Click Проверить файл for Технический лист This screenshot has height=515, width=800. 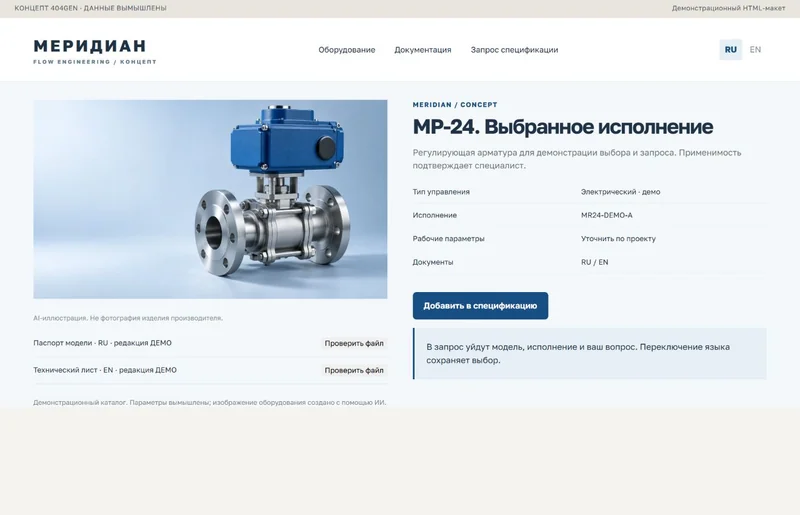354,371
